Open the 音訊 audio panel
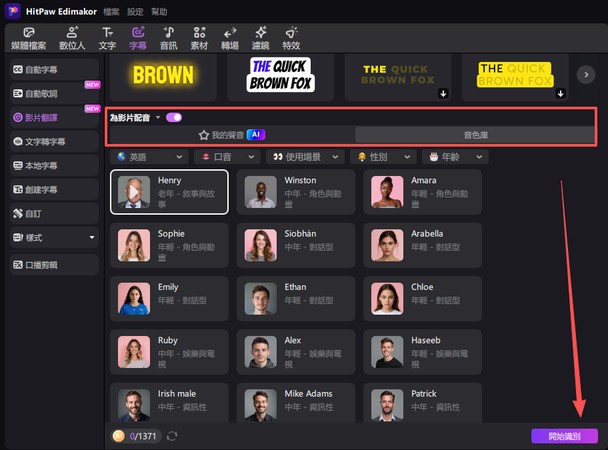The height and width of the screenshot is (450, 608). coord(169,39)
